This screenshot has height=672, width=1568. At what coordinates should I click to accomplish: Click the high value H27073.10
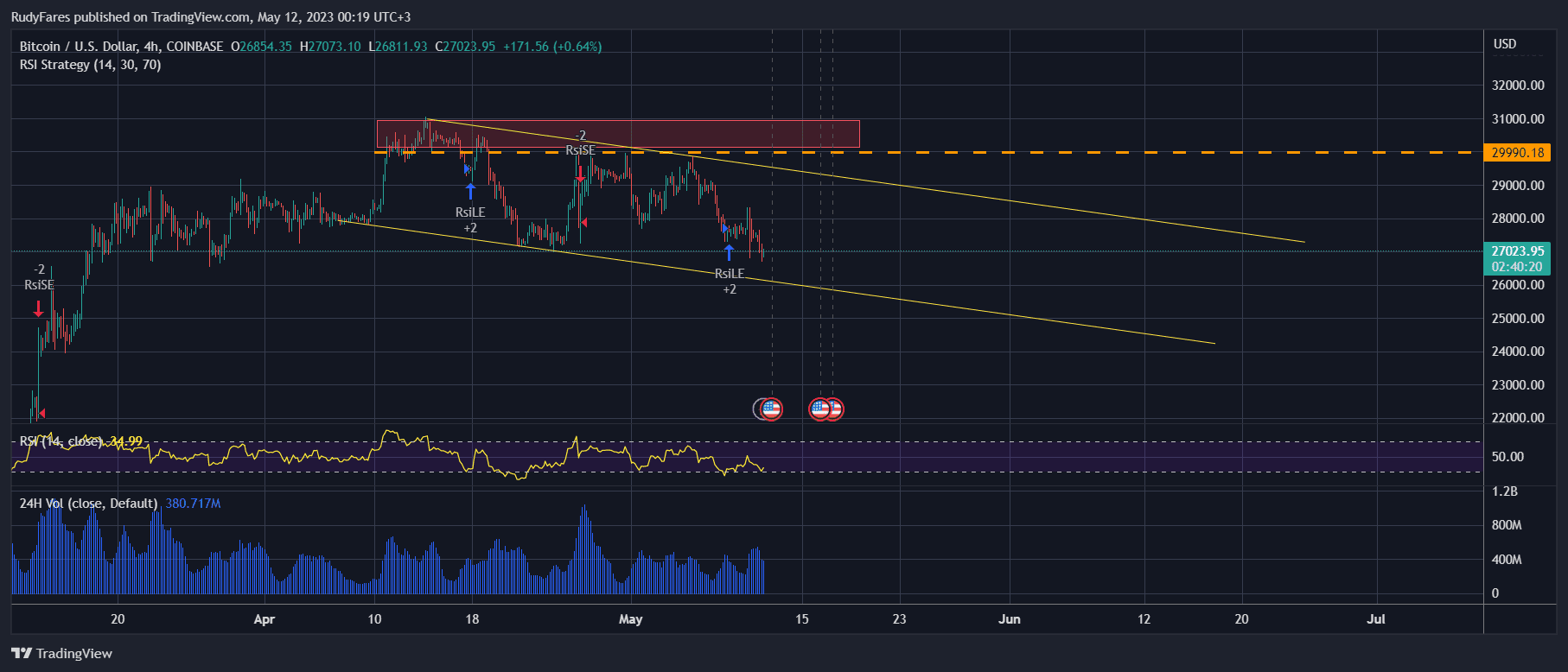(330, 47)
